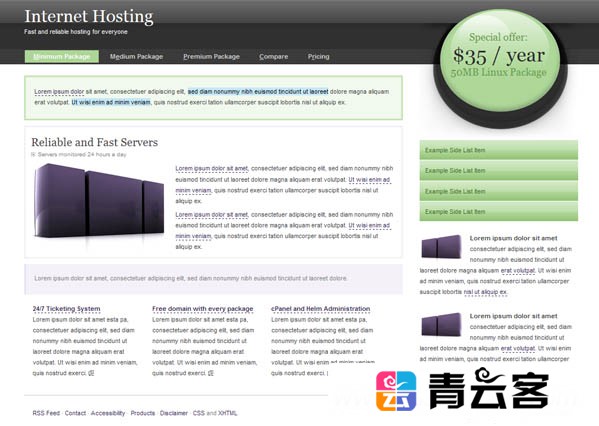Select the second Example Side List Item
This screenshot has height=426, width=599.
[x=499, y=170]
